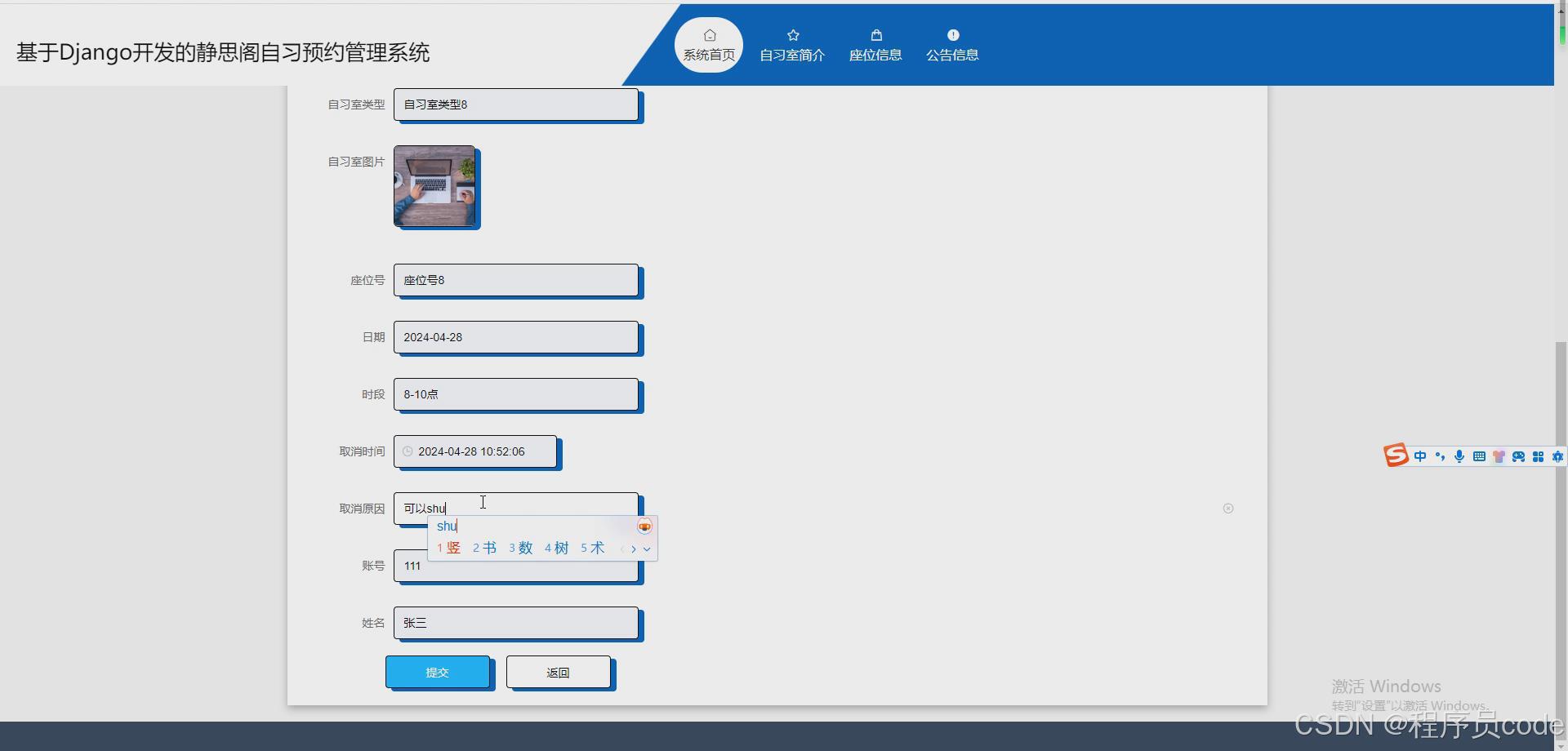Click the 返回 back button

559,672
